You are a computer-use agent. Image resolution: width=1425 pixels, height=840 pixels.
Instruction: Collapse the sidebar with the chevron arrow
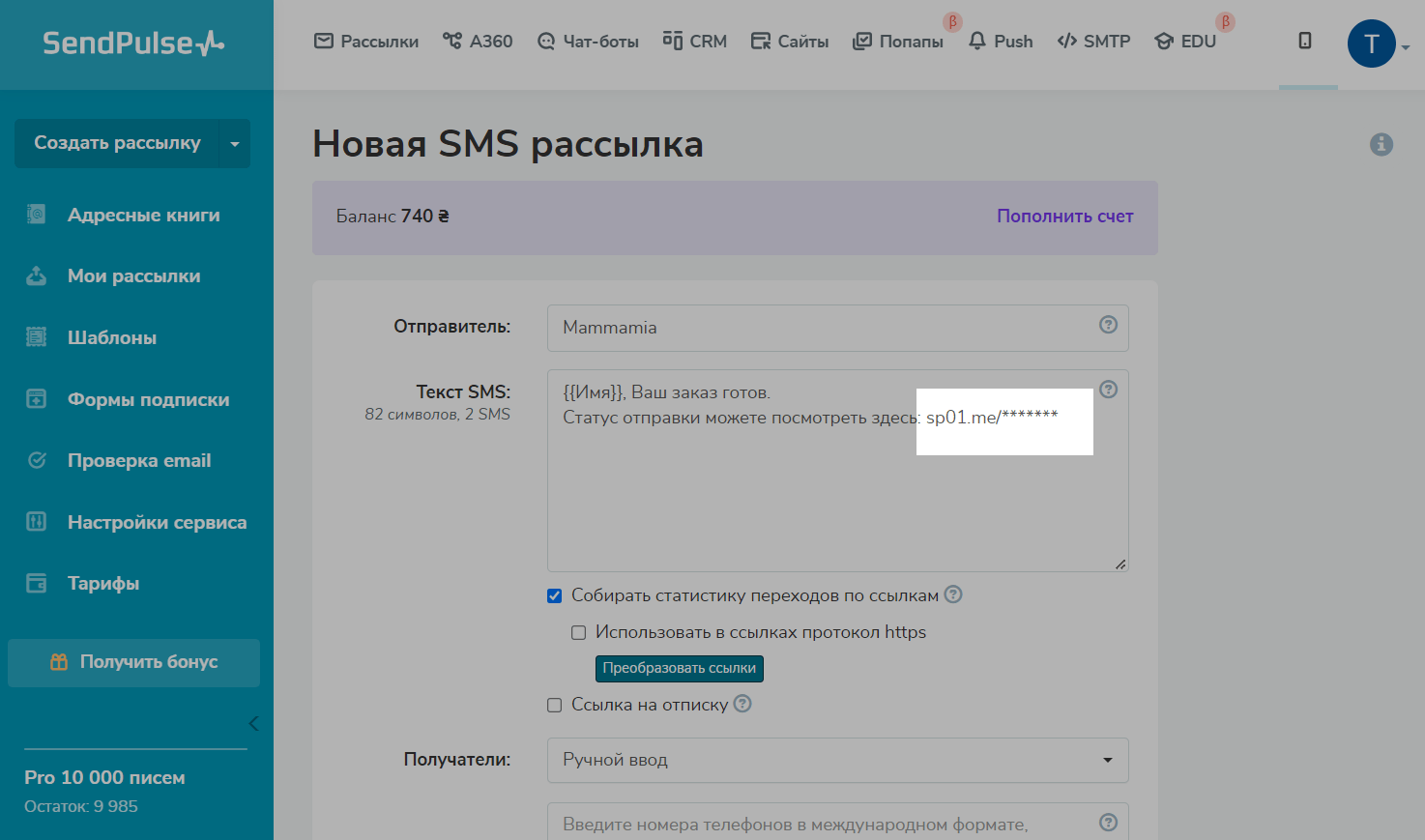(253, 723)
